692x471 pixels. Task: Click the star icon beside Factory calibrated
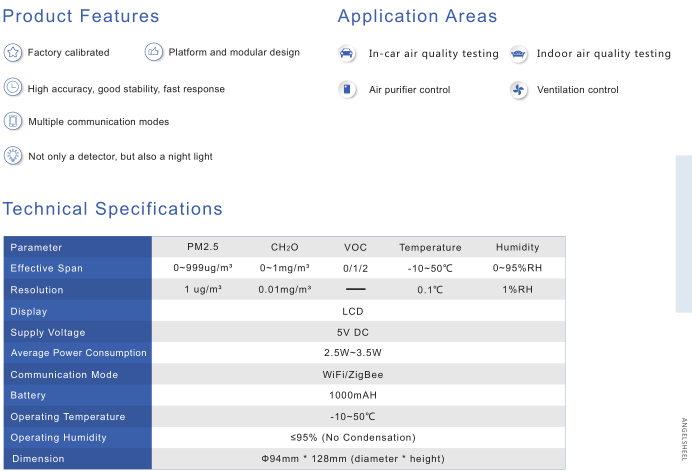[13, 53]
